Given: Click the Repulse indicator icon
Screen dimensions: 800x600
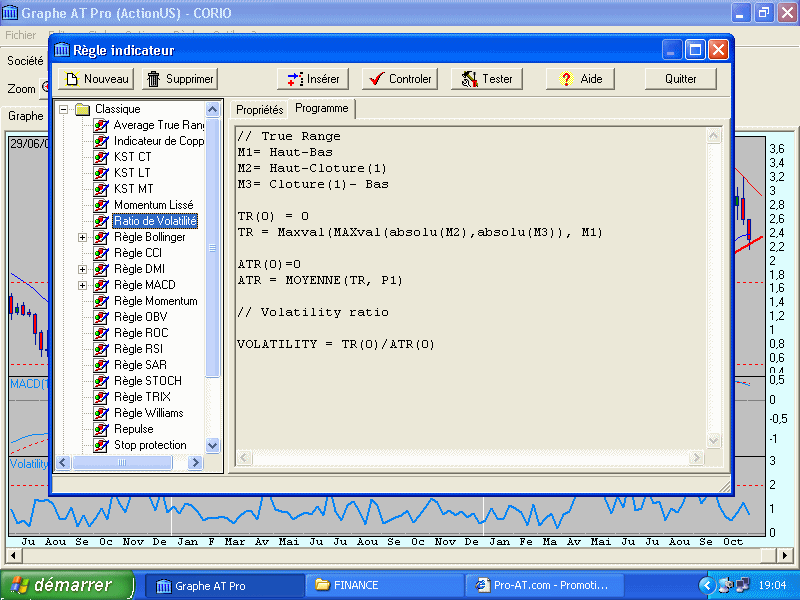Looking at the screenshot, I should (101, 429).
